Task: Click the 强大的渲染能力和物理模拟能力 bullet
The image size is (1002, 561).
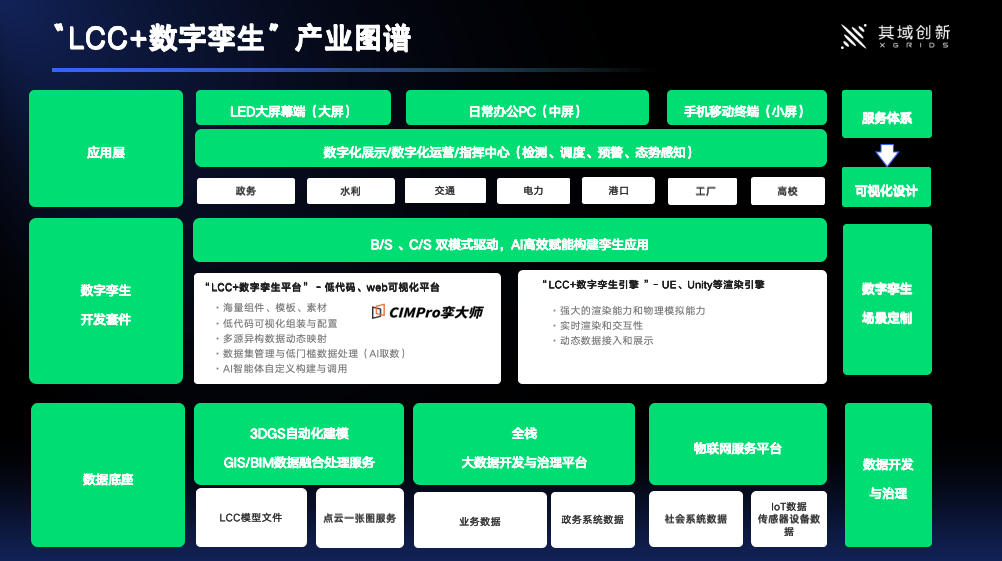Action: pos(628,311)
